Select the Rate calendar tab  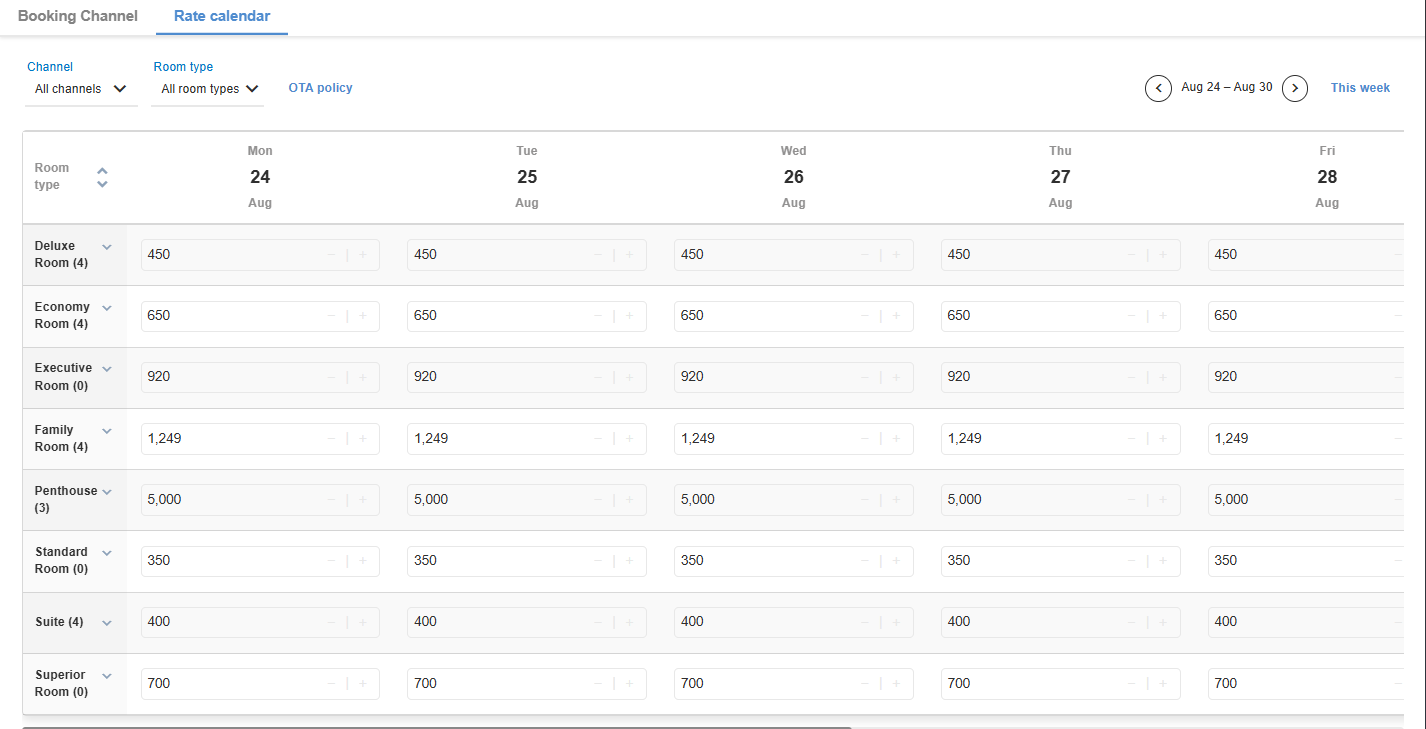tap(222, 16)
